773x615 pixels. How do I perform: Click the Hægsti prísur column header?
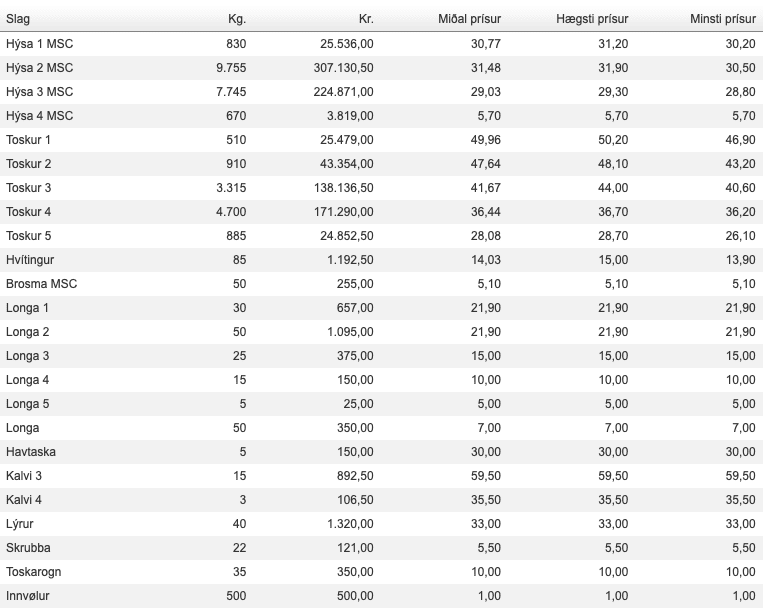pyautogui.click(x=592, y=19)
